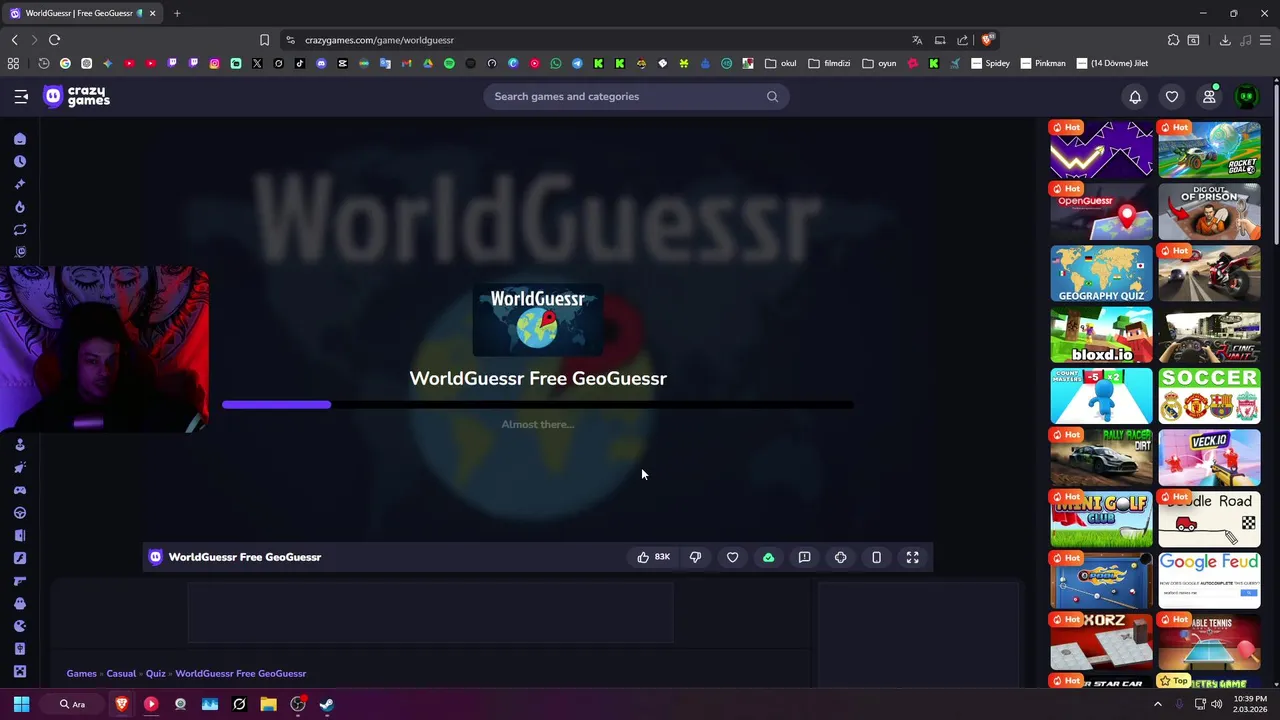Click the translate icon in address bar
1280x720 pixels.
[x=917, y=40]
